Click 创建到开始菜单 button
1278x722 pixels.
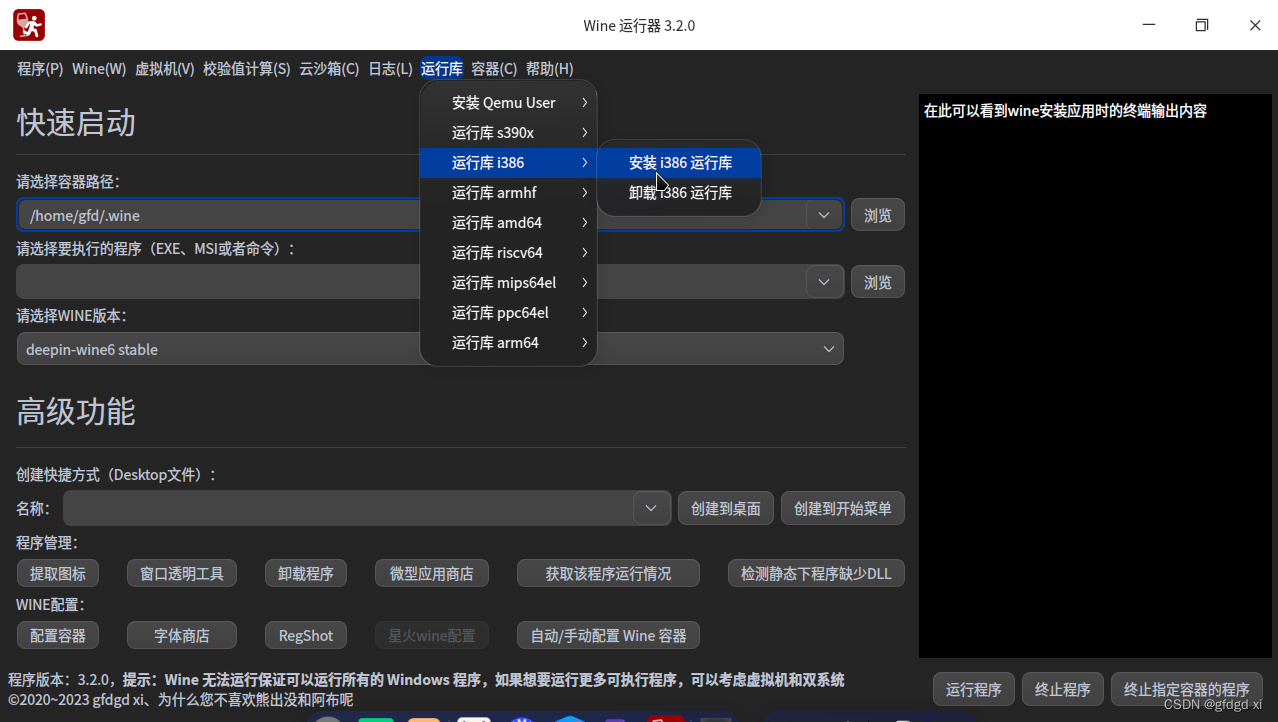[x=843, y=508]
